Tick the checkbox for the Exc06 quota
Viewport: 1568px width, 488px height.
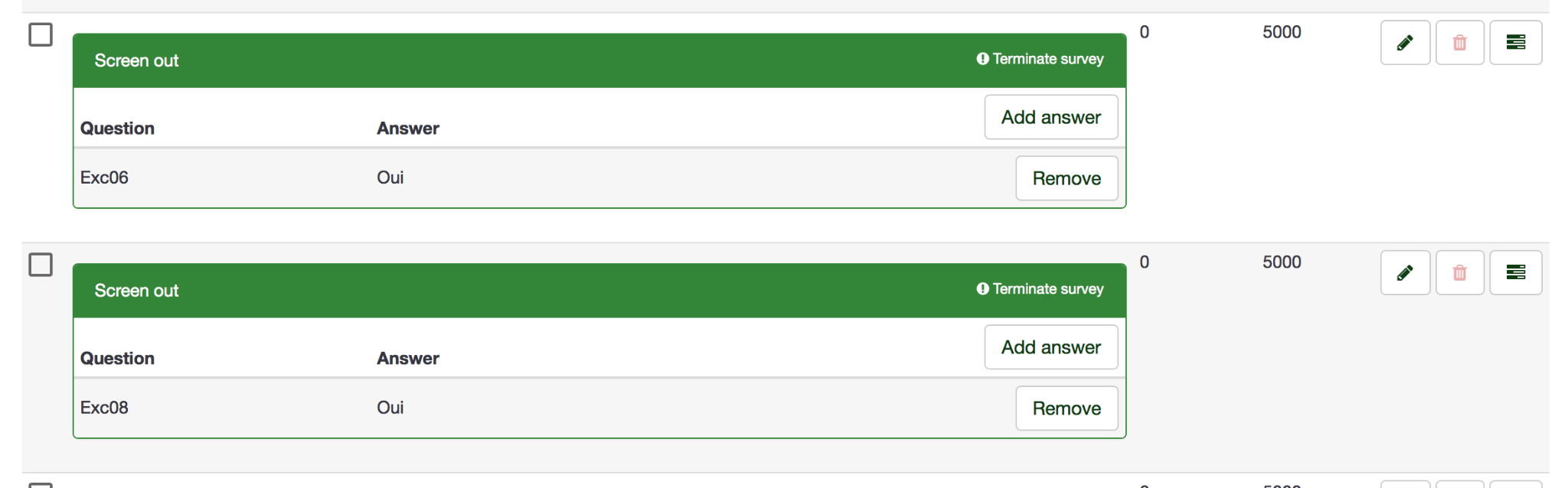(41, 34)
